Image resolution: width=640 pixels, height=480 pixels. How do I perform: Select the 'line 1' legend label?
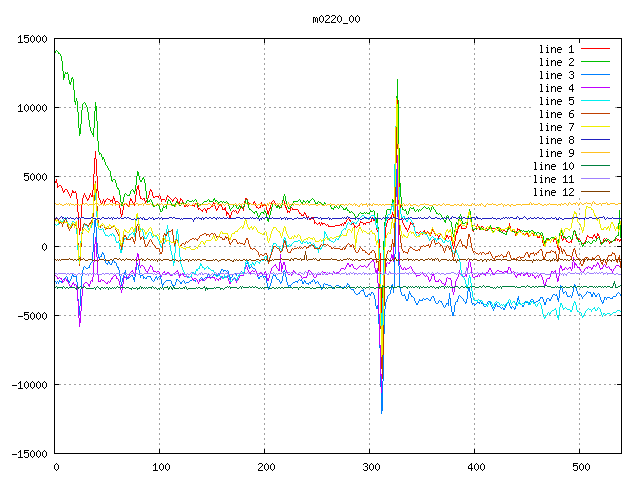click(556, 49)
